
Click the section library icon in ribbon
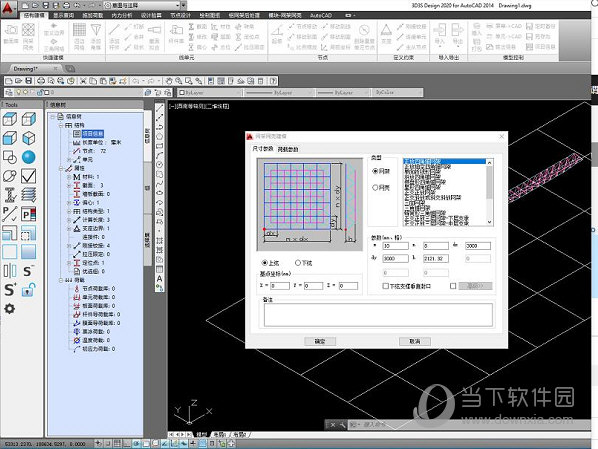tap(11, 30)
